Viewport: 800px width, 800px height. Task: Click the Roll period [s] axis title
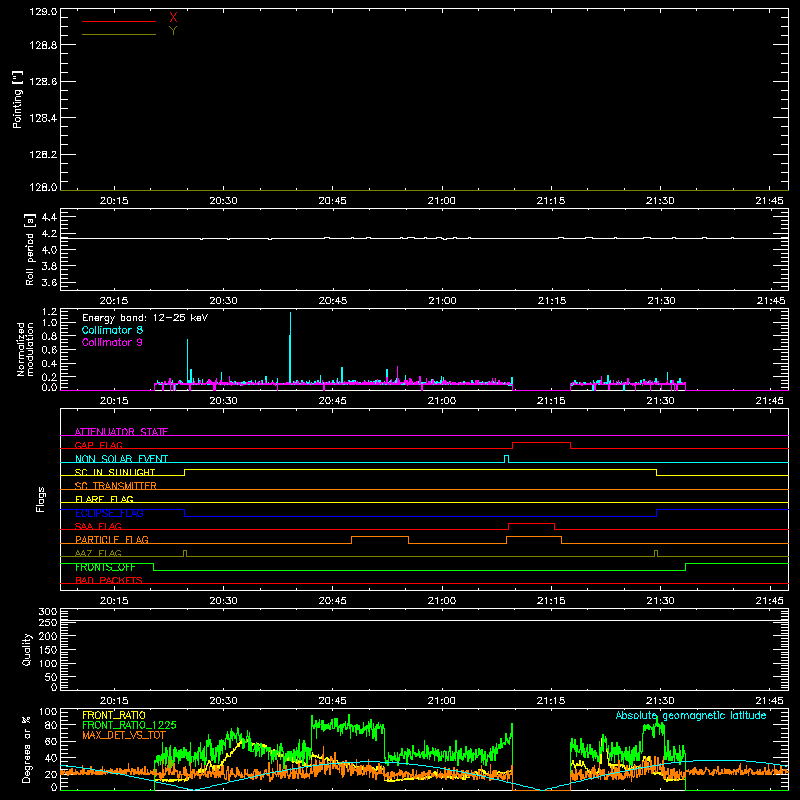30,249
